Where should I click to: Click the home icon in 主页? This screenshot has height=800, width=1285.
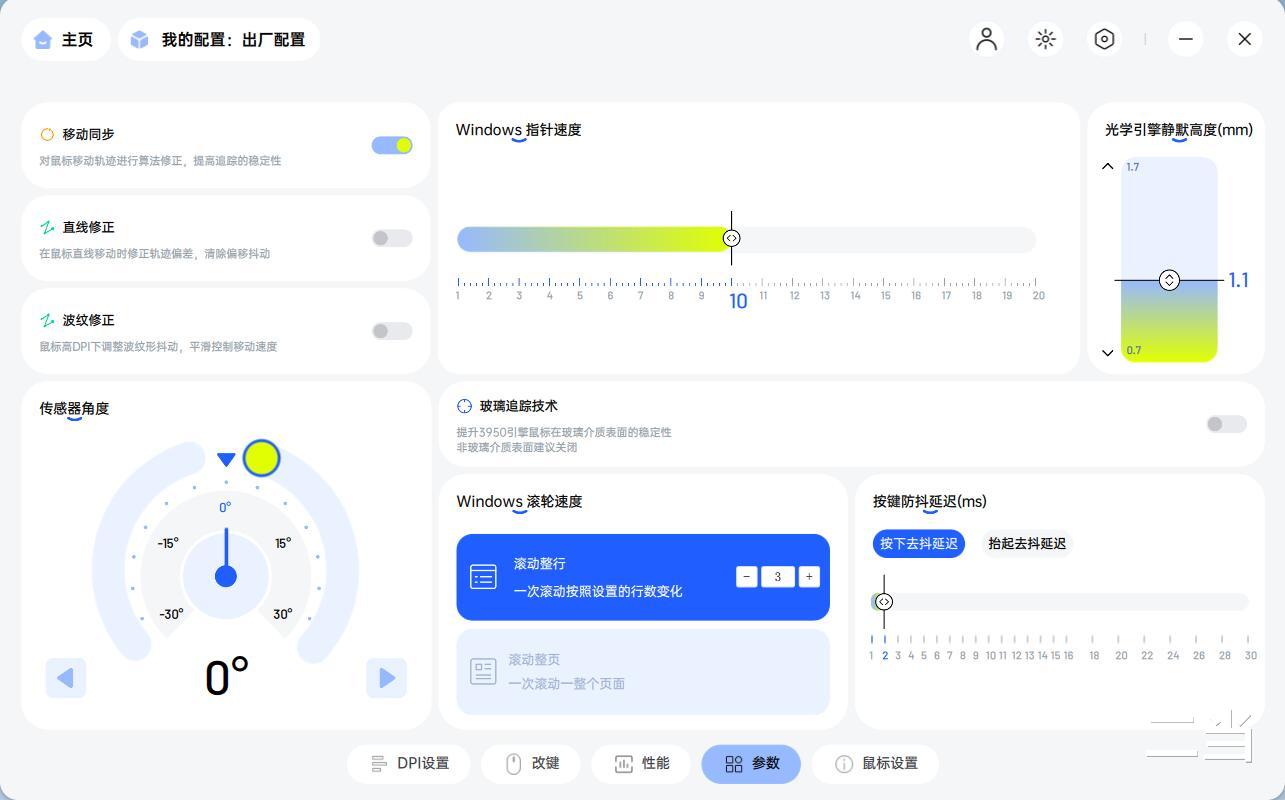coord(42,40)
